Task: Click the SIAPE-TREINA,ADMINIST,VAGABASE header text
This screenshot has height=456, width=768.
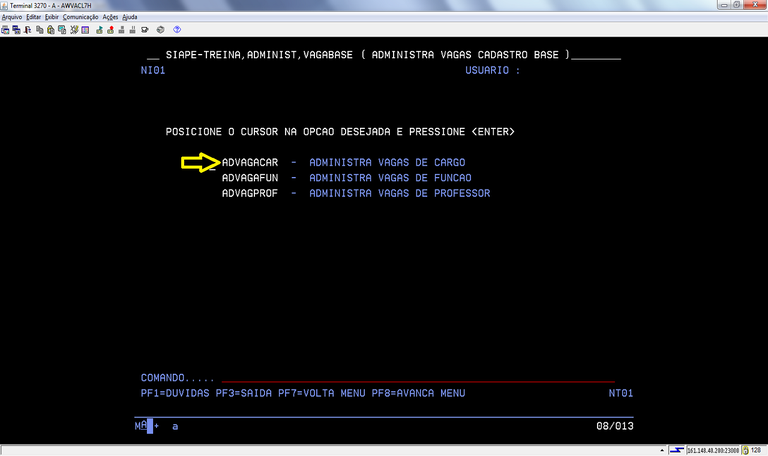Action: 259,55
